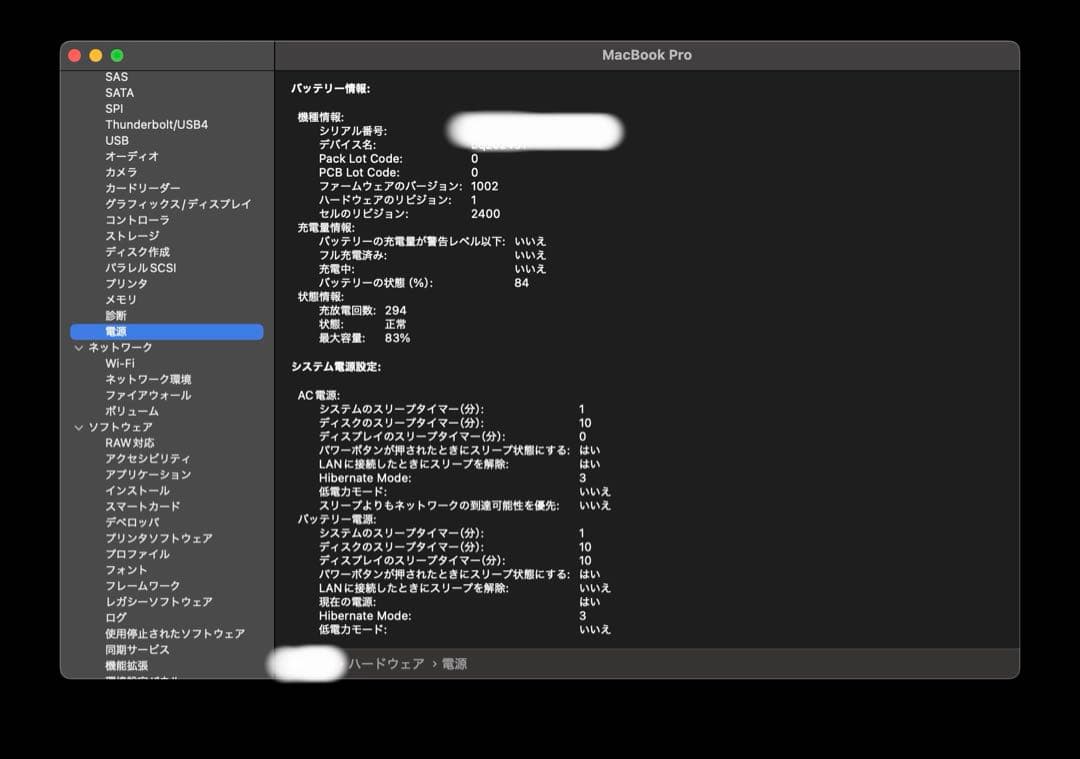Click the 最大容量 value 83%
This screenshot has width=1080, height=759.
point(397,338)
